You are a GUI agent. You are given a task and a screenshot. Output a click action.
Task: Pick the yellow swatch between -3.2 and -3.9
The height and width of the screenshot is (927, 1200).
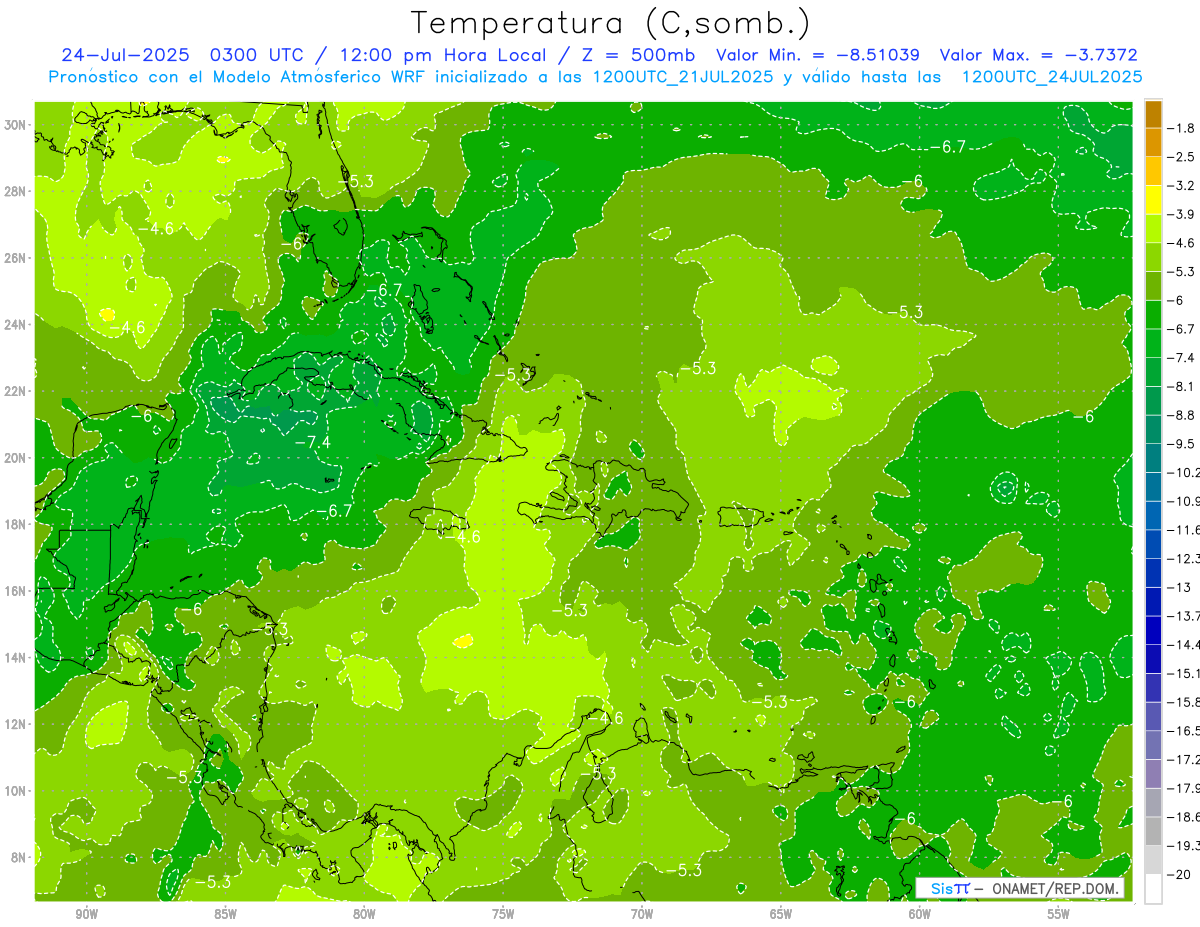coord(1153,200)
